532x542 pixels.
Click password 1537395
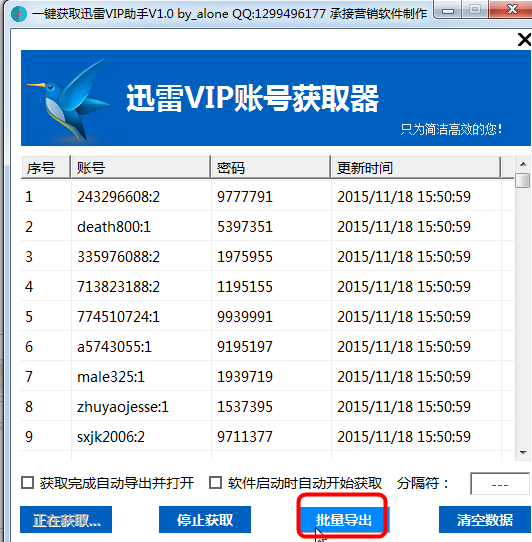[245, 407]
